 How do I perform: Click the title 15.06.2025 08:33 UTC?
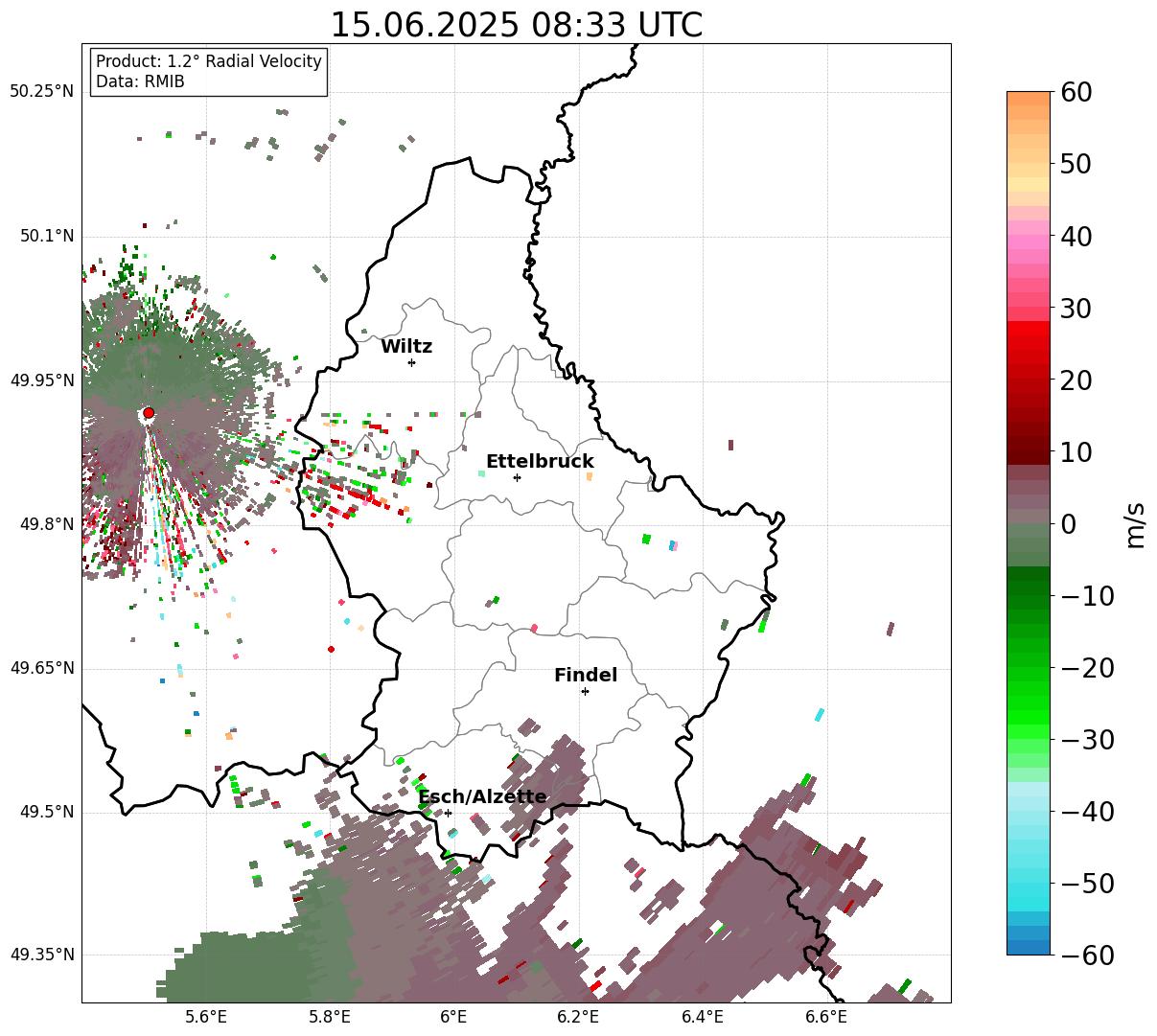click(516, 25)
